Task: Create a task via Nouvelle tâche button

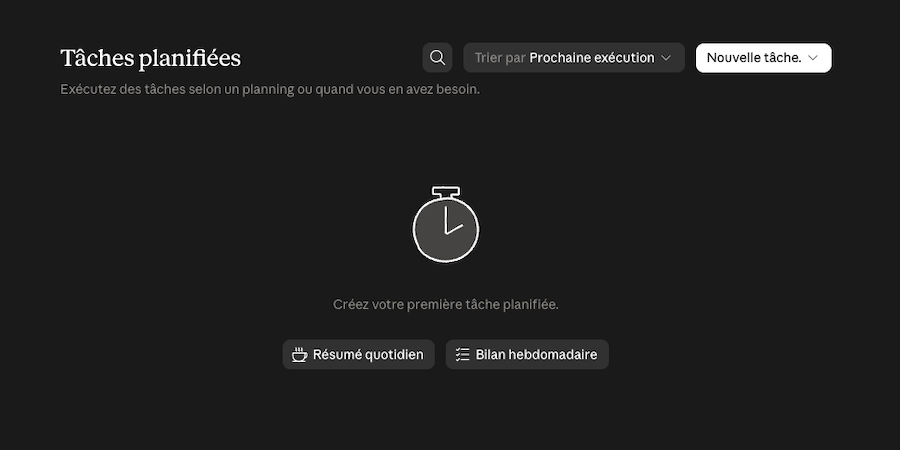Action: tap(763, 58)
